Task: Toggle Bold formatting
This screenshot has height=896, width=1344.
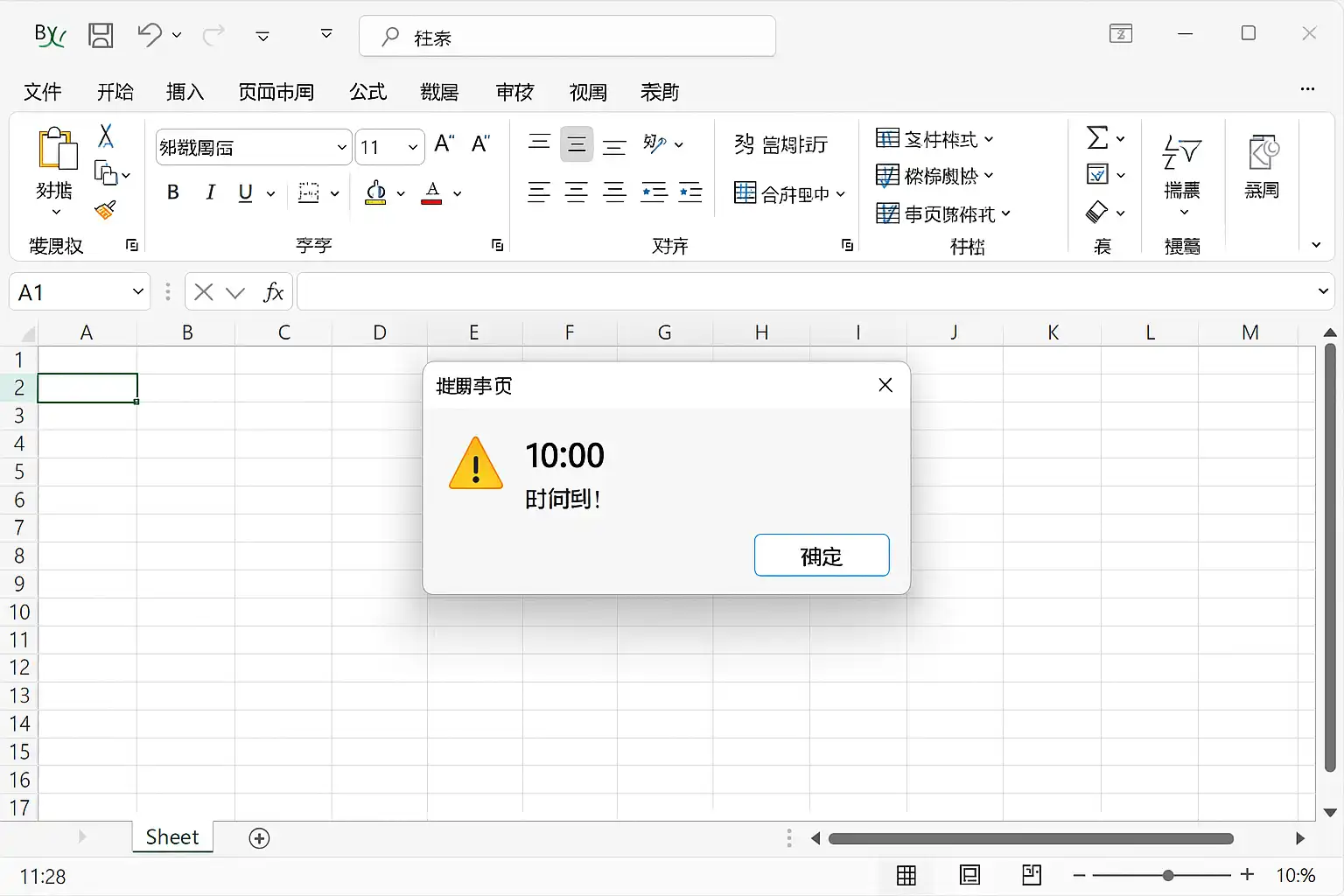Action: click(x=173, y=192)
